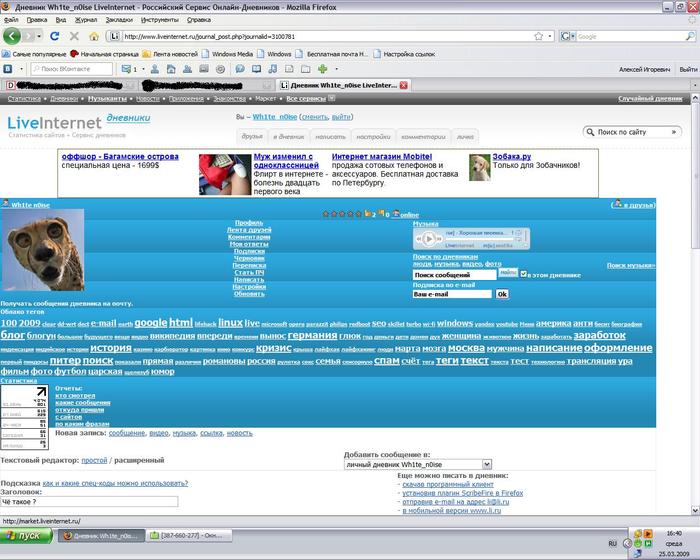Click the 'Черновик' link
700x560 pixels.
(x=249, y=258)
